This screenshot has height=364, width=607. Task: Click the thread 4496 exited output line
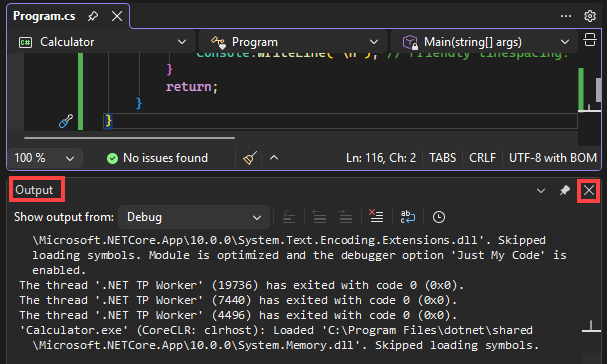coord(238,315)
